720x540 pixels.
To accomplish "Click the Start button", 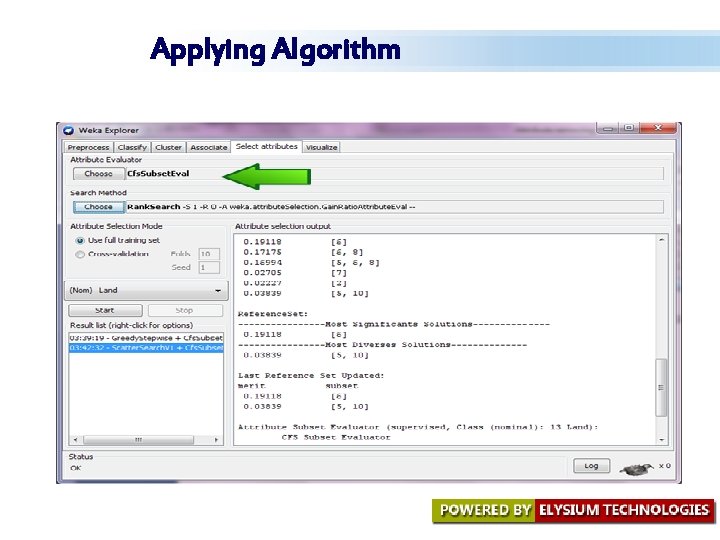I will [x=105, y=310].
